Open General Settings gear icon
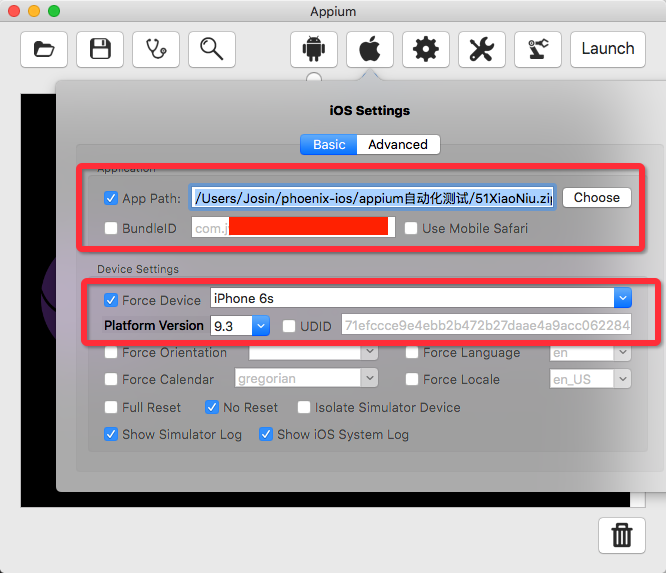Image resolution: width=666 pixels, height=573 pixels. [426, 49]
